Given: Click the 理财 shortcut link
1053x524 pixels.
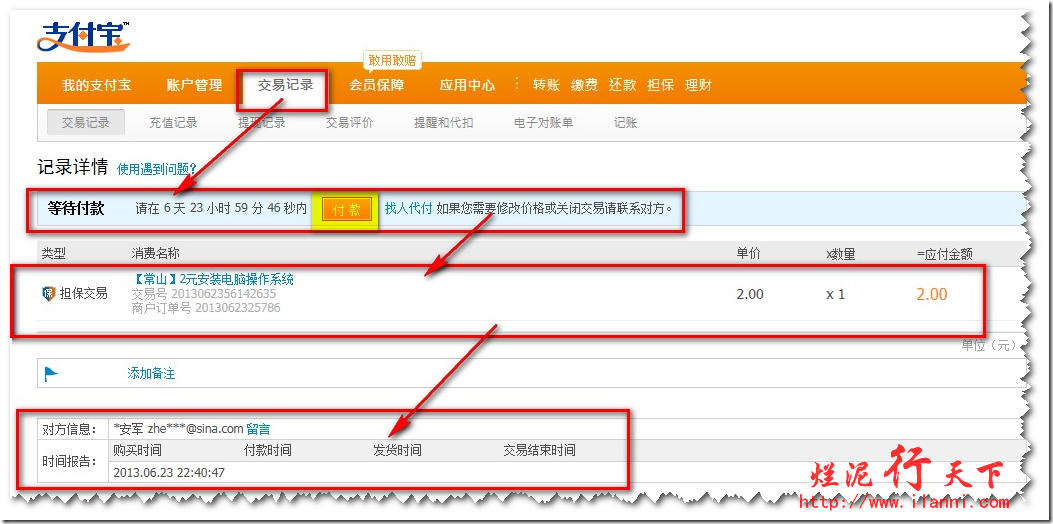Looking at the screenshot, I should tap(698, 85).
